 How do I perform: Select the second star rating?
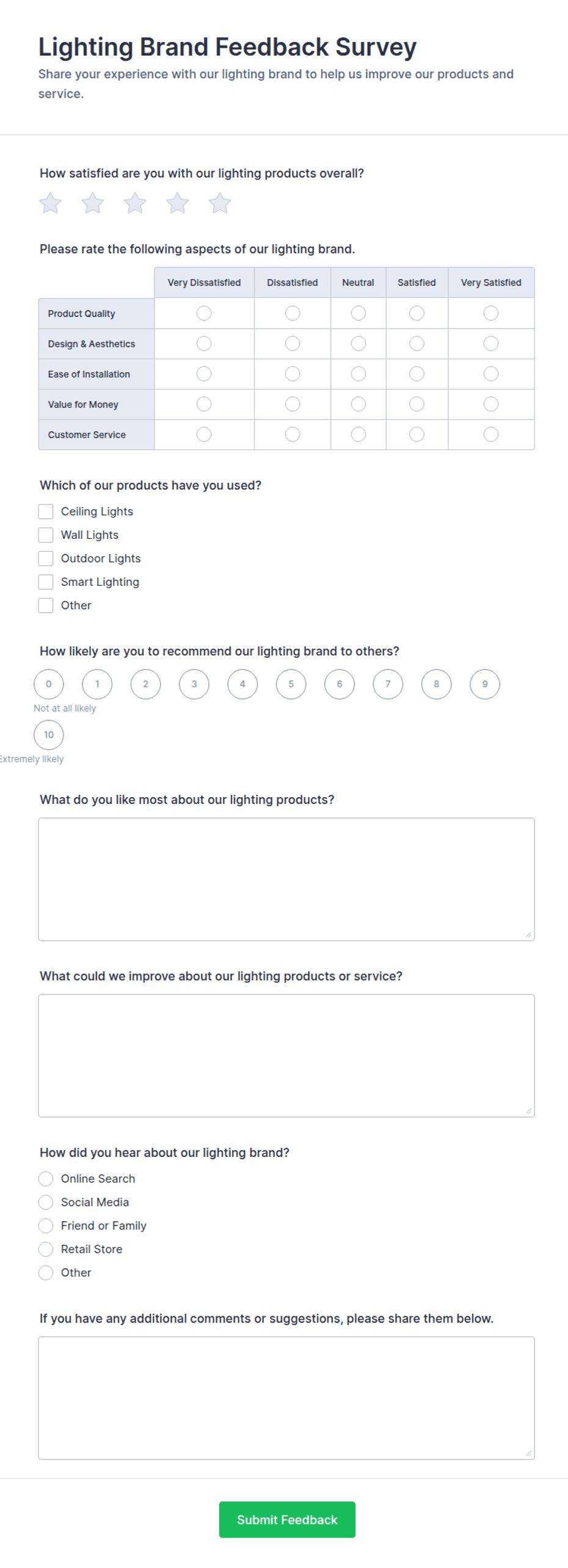tap(93, 203)
